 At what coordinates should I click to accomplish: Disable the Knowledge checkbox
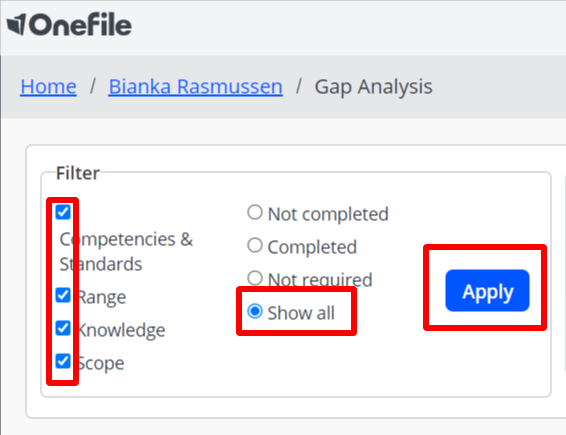[63, 328]
